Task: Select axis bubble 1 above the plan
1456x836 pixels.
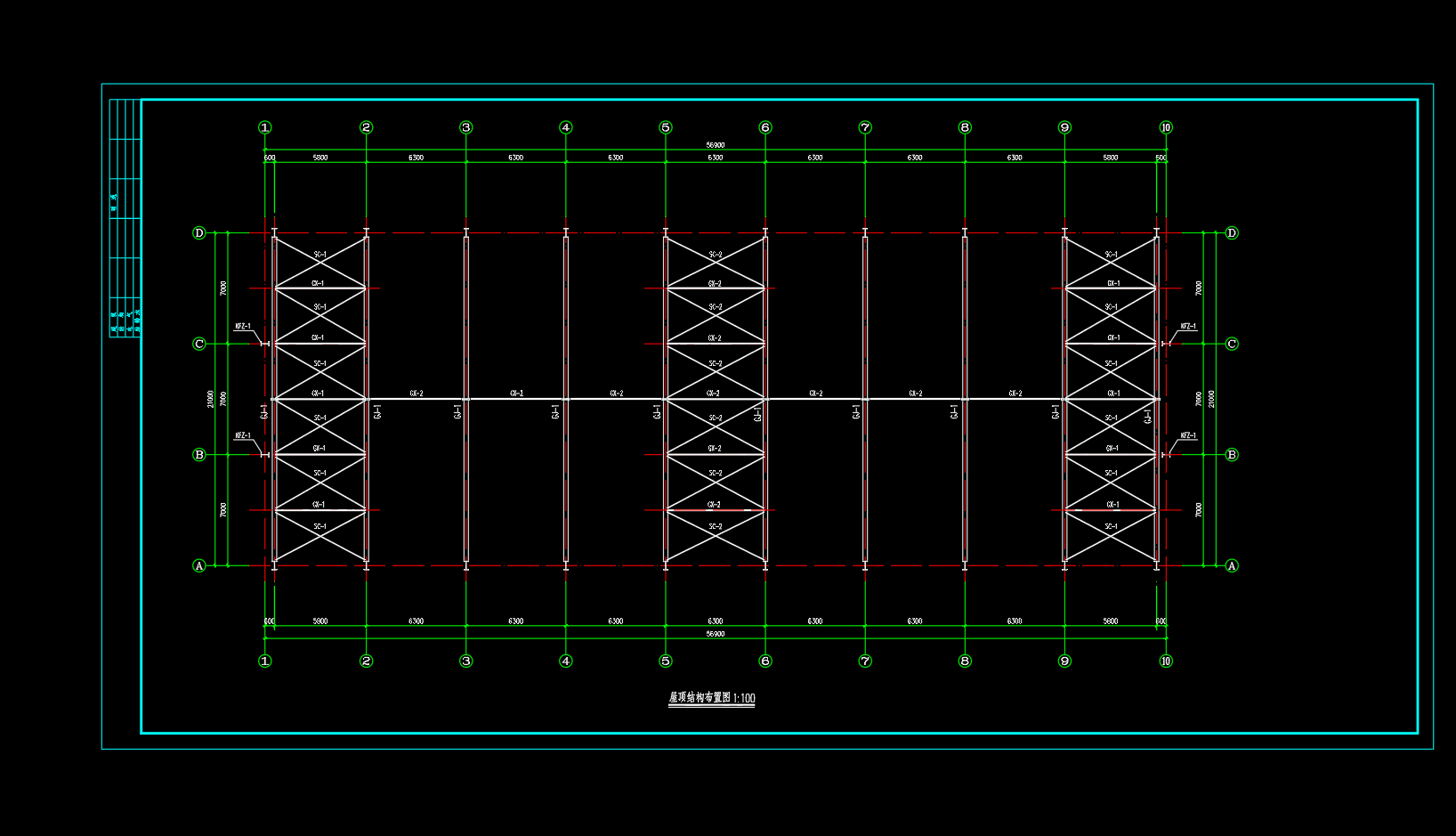Action: pyautogui.click(x=265, y=127)
